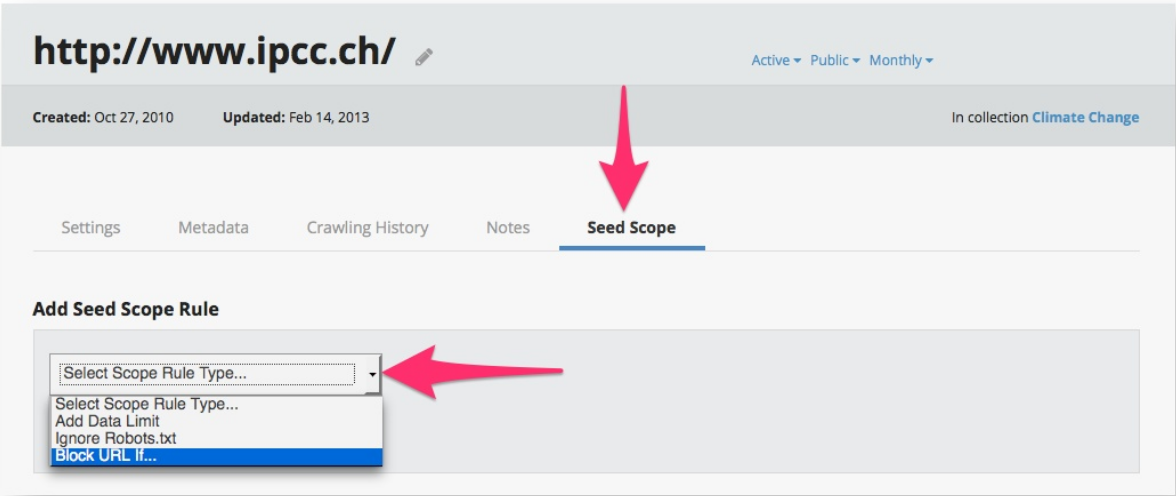Switch to the Metadata tab
This screenshot has height=496, width=1176.
pos(213,227)
